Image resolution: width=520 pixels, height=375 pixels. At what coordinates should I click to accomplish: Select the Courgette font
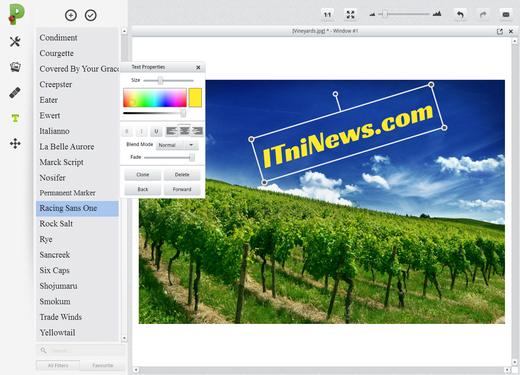[x=77, y=53]
